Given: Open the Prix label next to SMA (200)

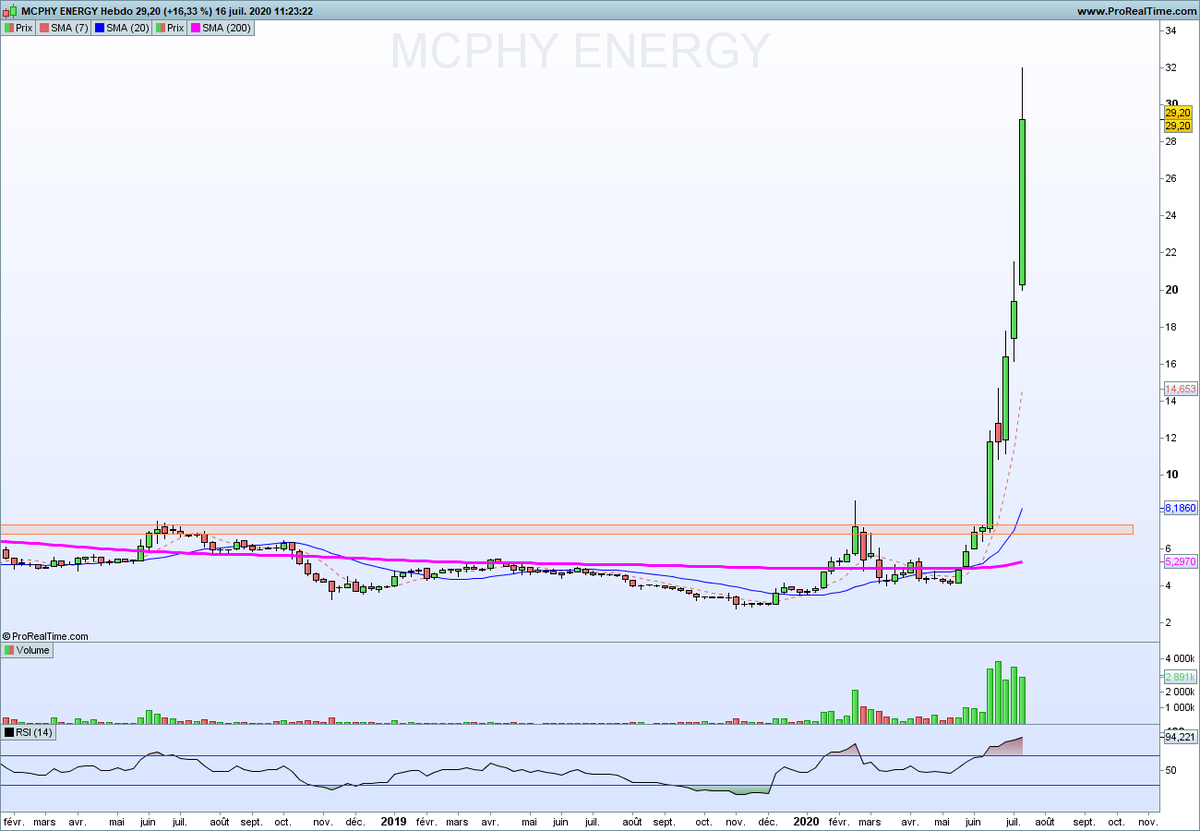Looking at the screenshot, I should (169, 28).
